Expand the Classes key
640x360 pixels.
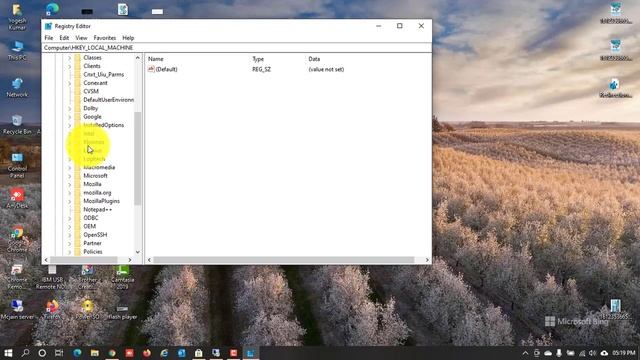click(69, 58)
